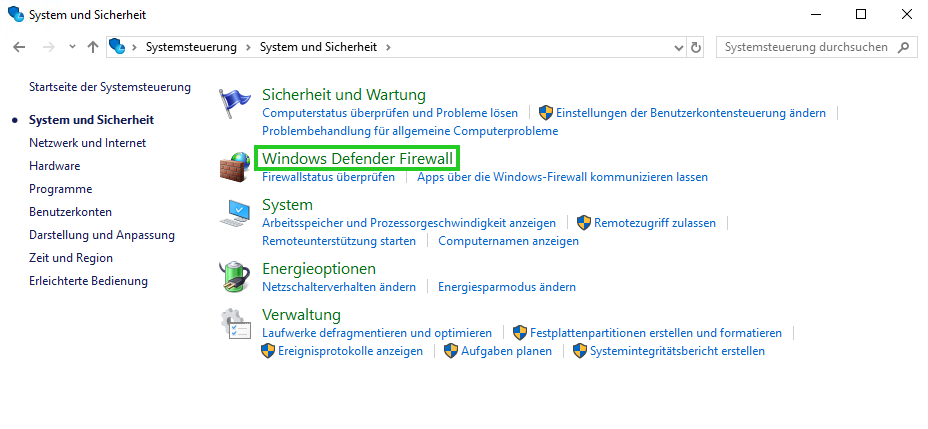928x429 pixels.
Task: Click Aufgaben planen
Action: click(507, 351)
